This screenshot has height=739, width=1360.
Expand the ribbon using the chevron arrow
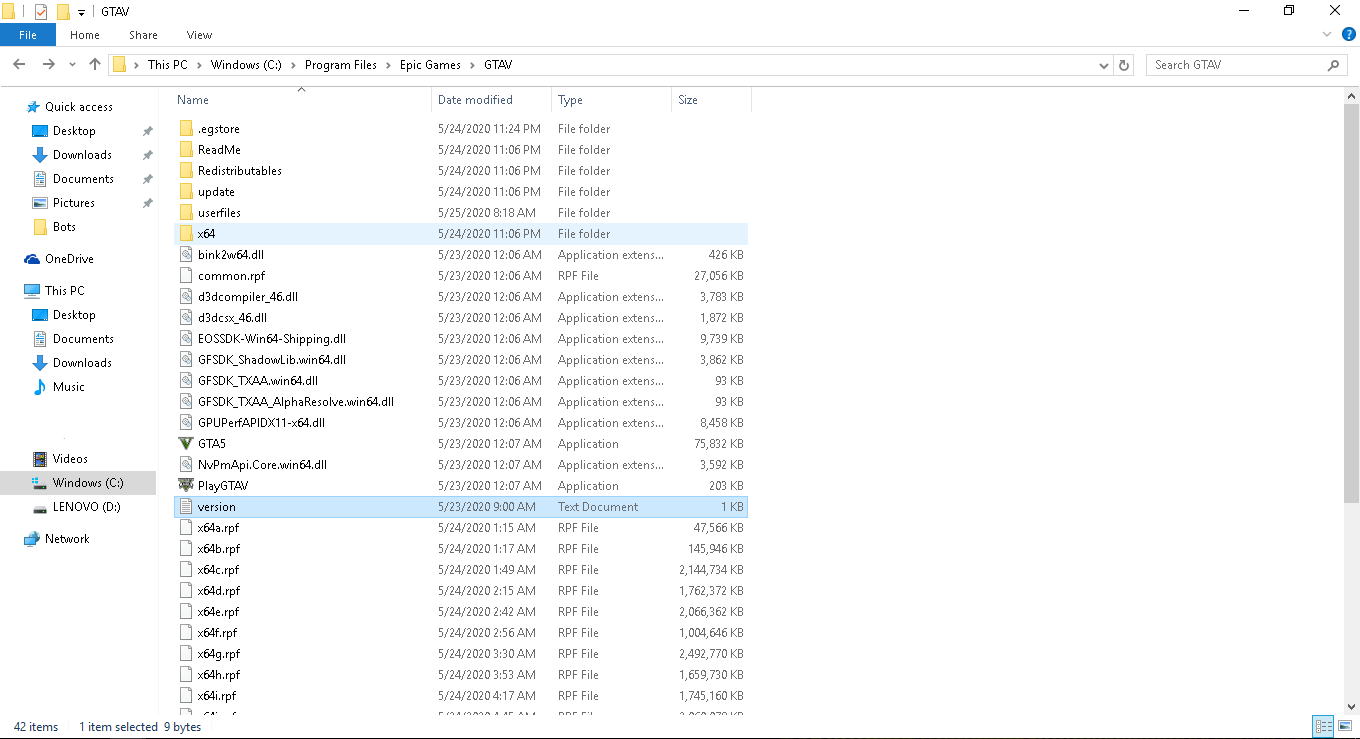(x=1327, y=33)
